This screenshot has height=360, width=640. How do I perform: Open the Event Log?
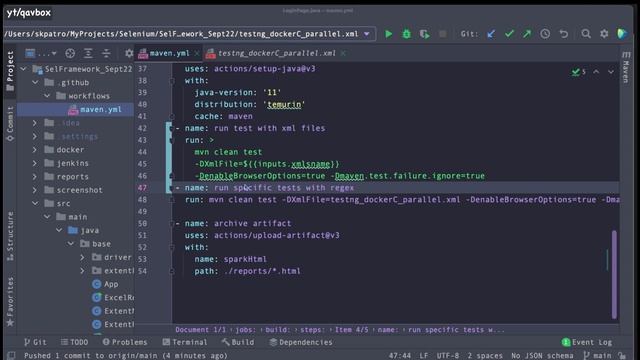tap(587, 342)
